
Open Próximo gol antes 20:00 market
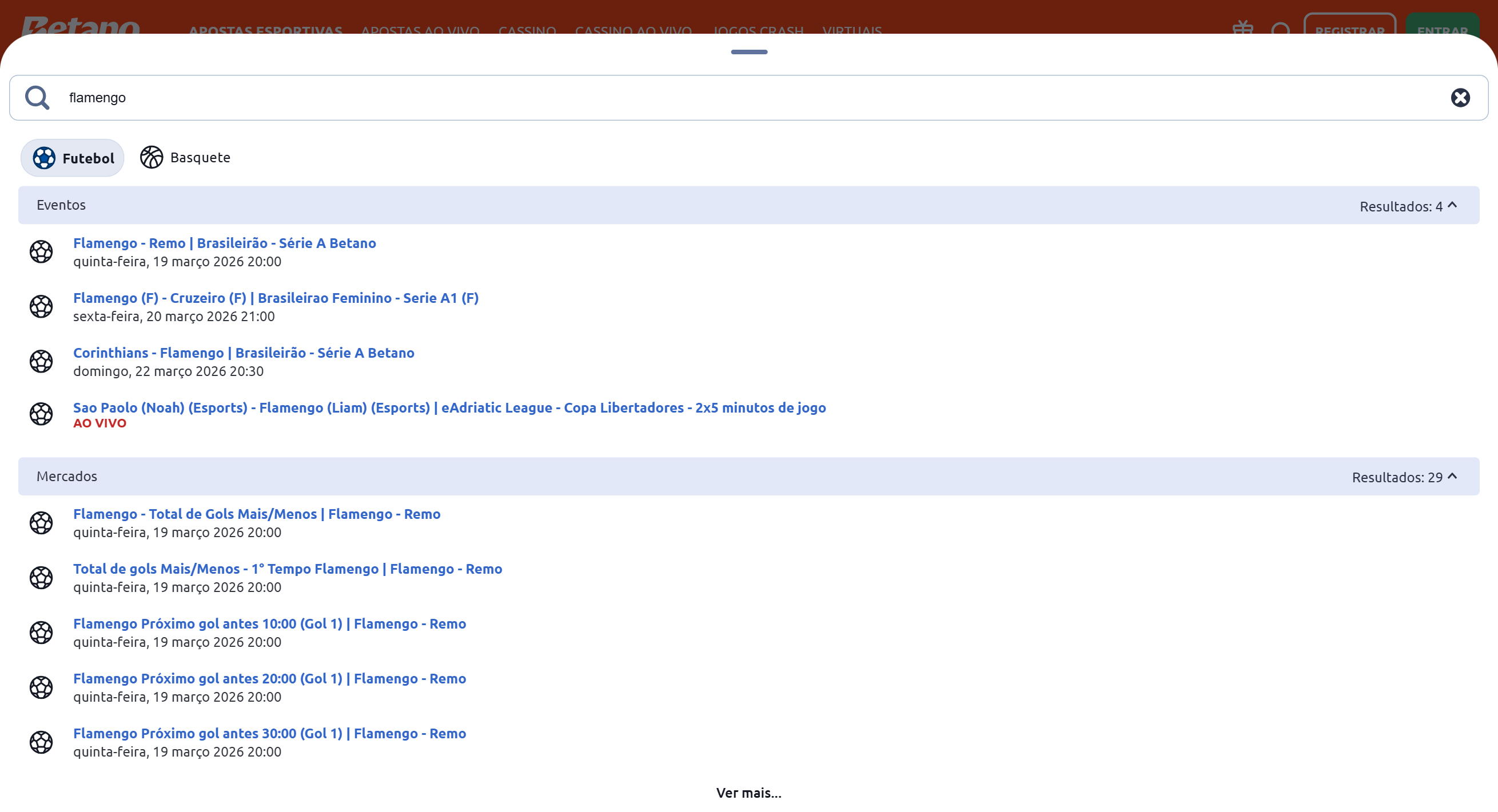(269, 679)
